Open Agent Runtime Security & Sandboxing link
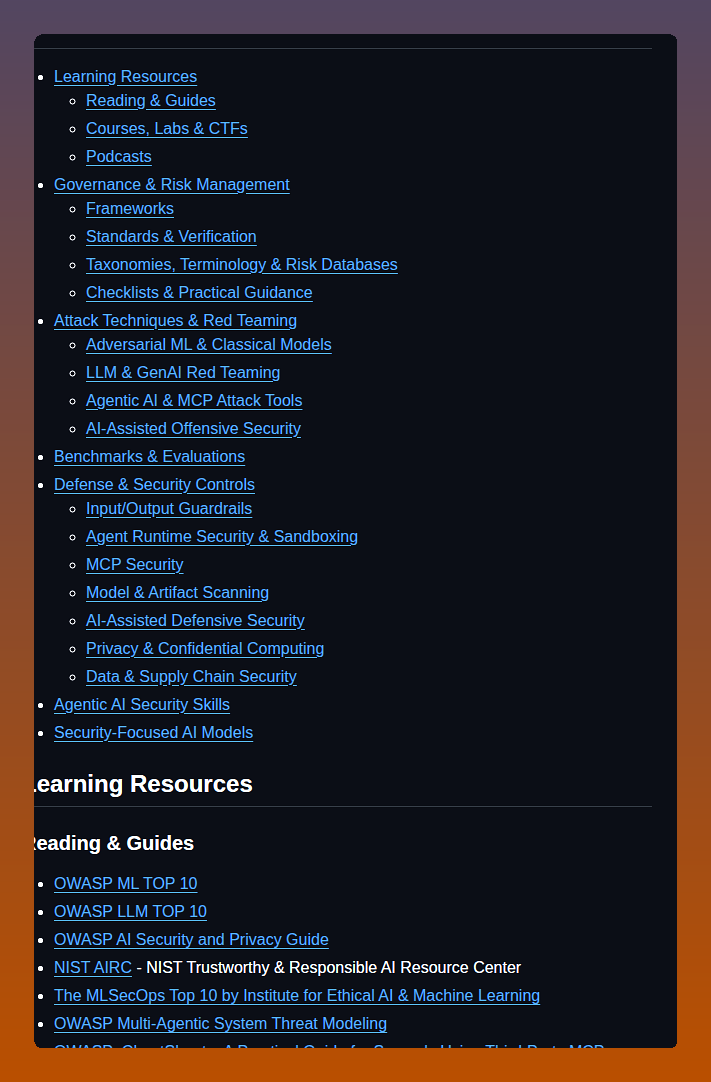Screen dimensions: 711x1082 point(222,537)
